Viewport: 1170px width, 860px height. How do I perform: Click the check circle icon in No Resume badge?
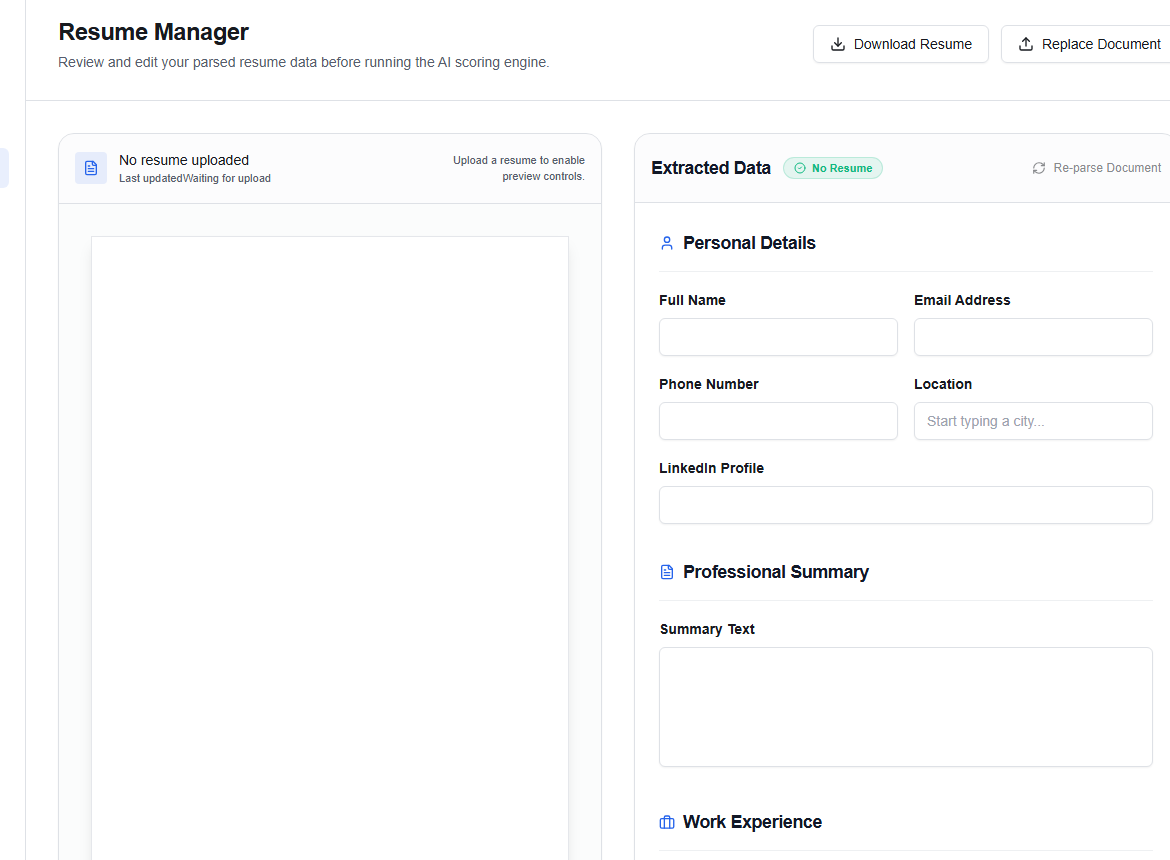800,168
